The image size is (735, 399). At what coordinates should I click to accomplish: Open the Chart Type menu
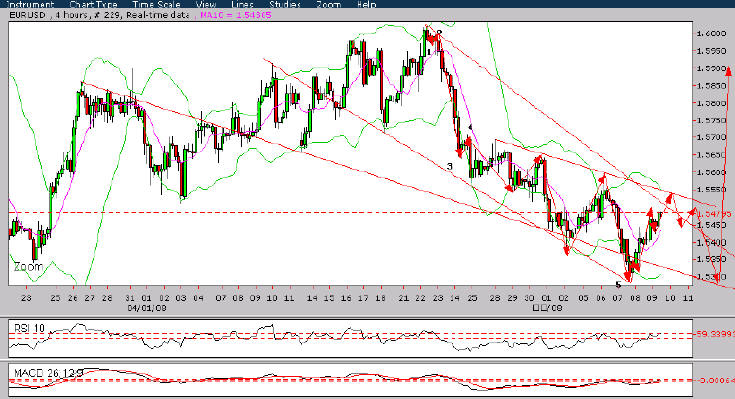tap(93, 4)
